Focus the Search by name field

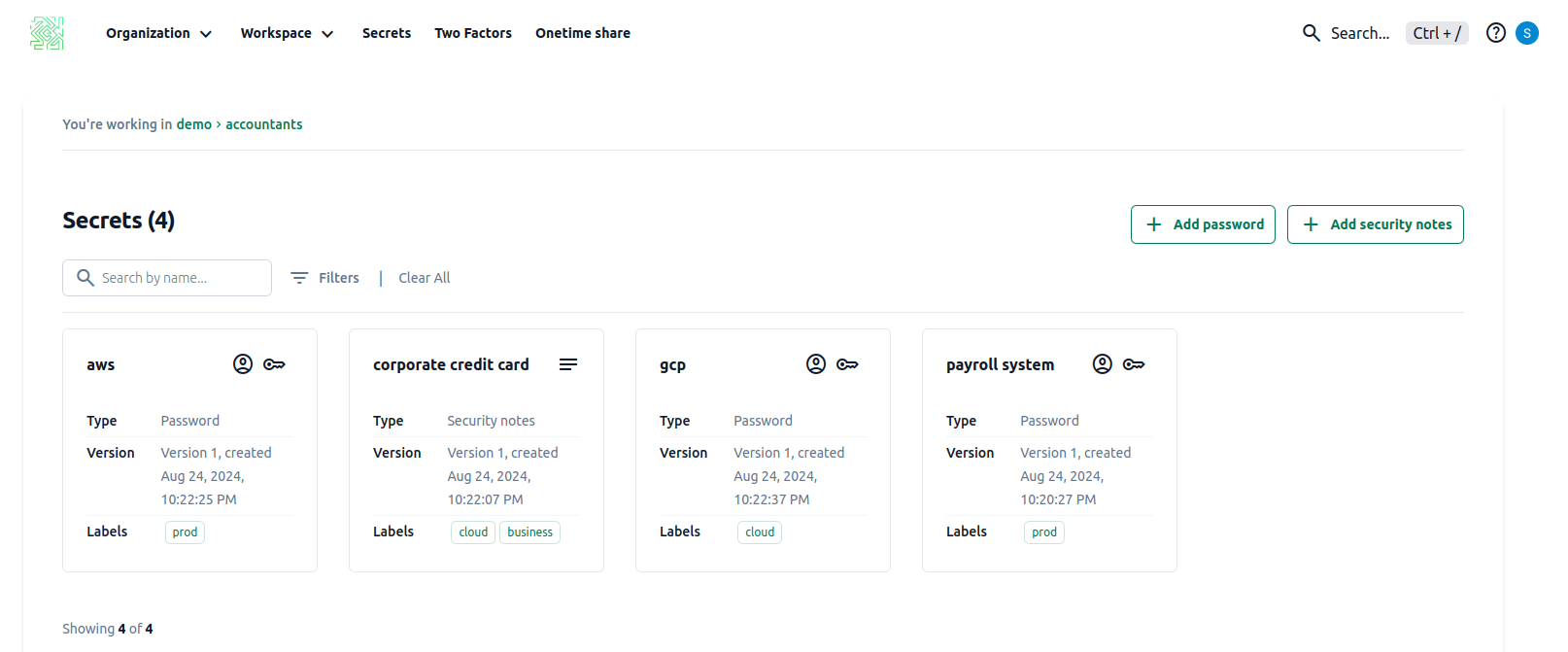[167, 278]
